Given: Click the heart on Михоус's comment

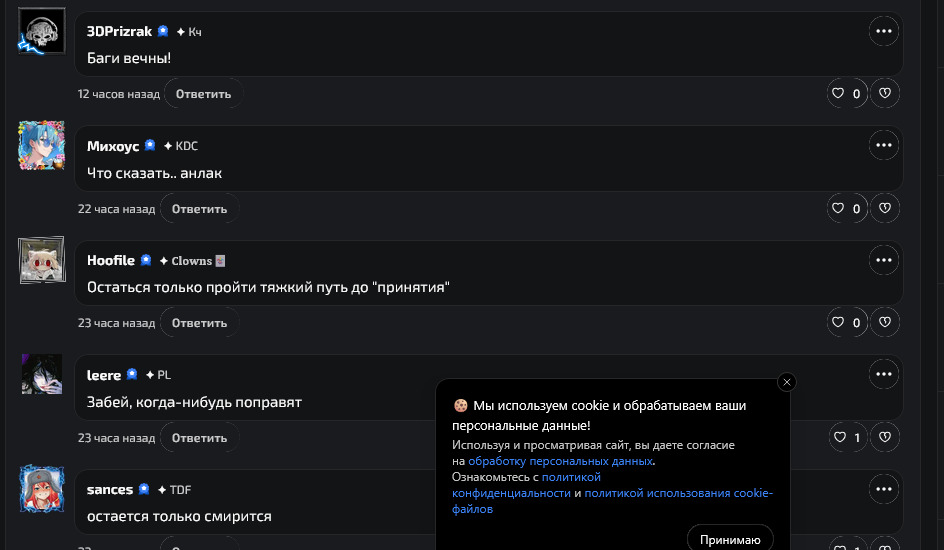Looking at the screenshot, I should [838, 209].
